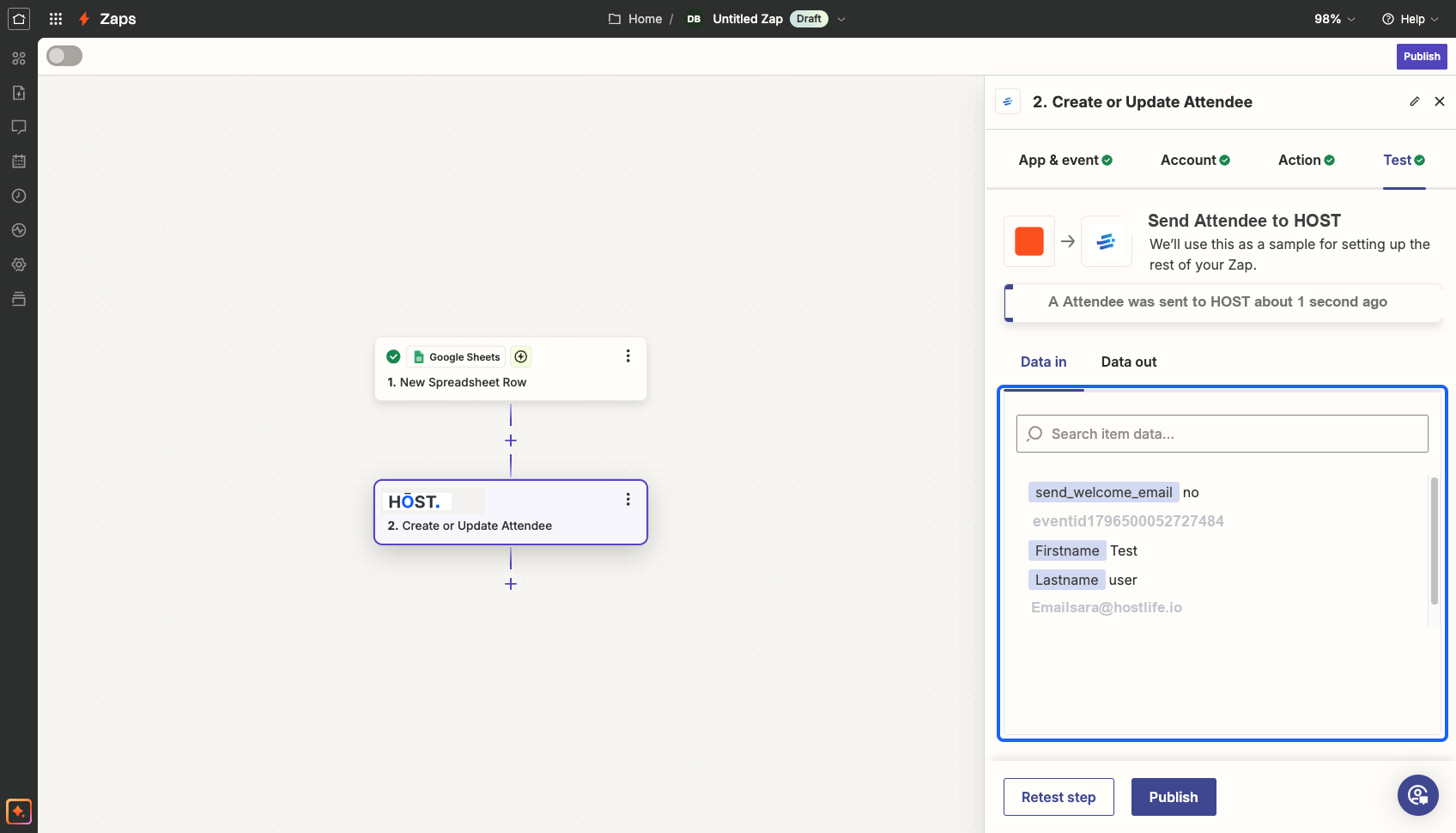1456x833 pixels.
Task: Click the HOST logo on step 2
Action: point(415,502)
